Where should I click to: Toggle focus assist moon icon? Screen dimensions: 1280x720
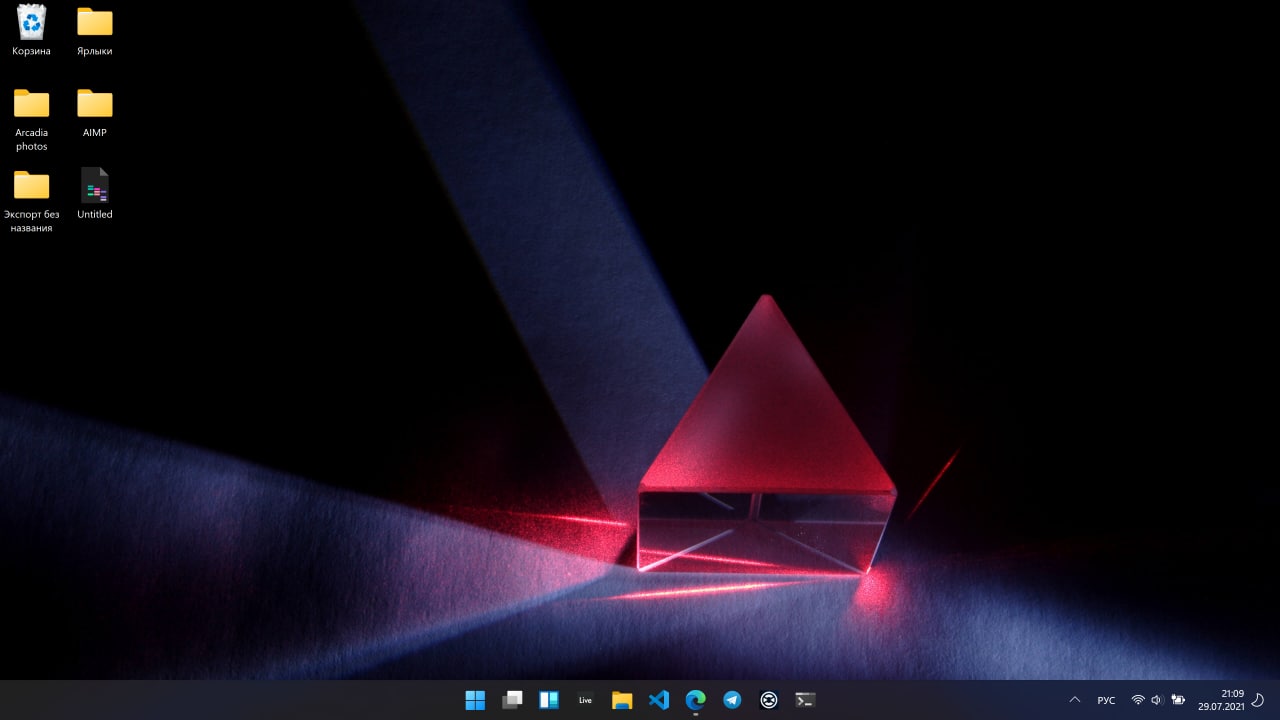tap(1259, 700)
